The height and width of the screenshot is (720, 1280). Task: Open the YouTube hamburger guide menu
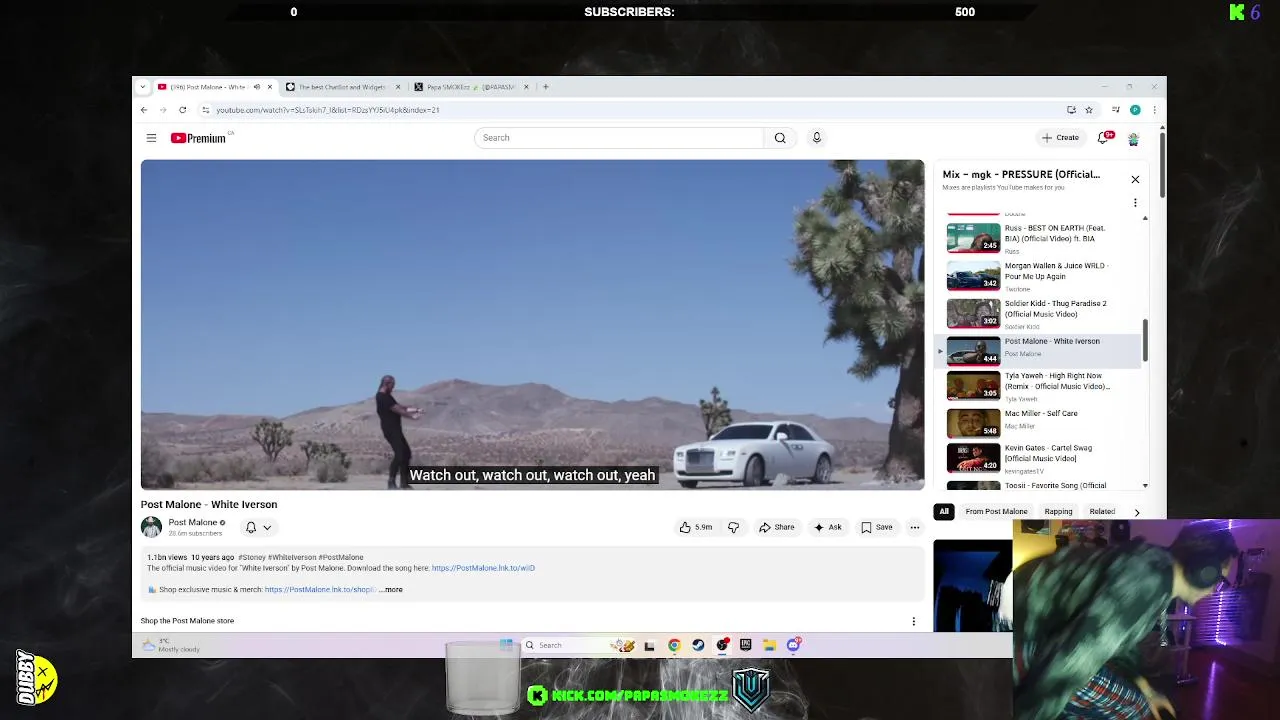pyautogui.click(x=151, y=138)
